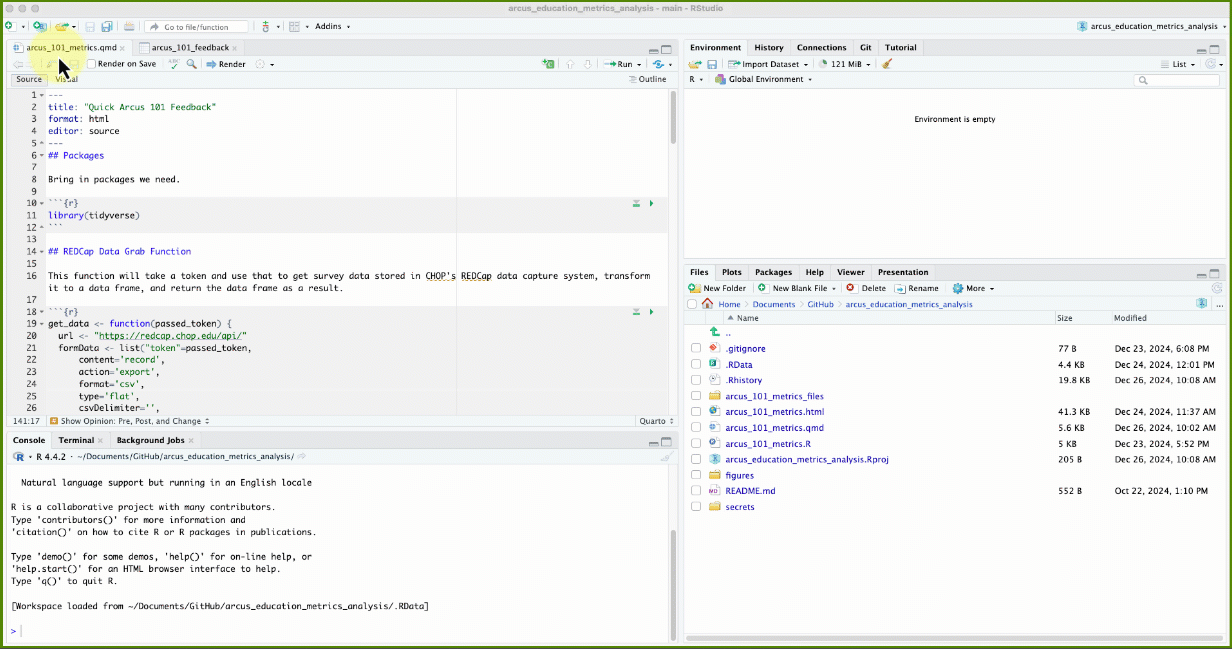Open arcus_101_metrics.html file link
The height and width of the screenshot is (649, 1232).
click(774, 412)
